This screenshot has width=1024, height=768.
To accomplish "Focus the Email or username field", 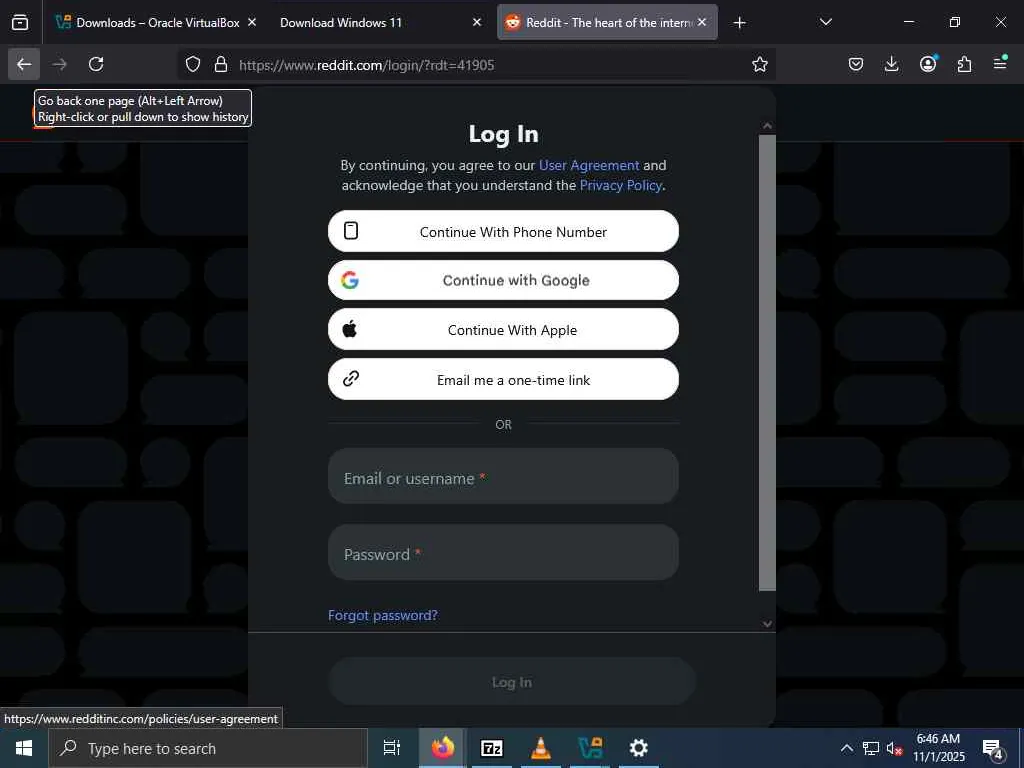I will pos(504,476).
